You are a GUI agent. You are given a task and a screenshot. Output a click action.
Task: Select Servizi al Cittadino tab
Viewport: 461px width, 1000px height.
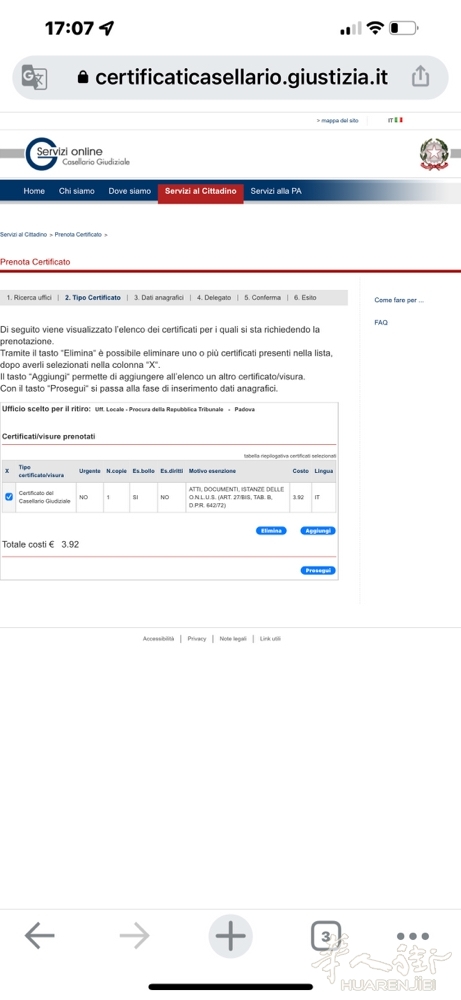[x=201, y=191]
